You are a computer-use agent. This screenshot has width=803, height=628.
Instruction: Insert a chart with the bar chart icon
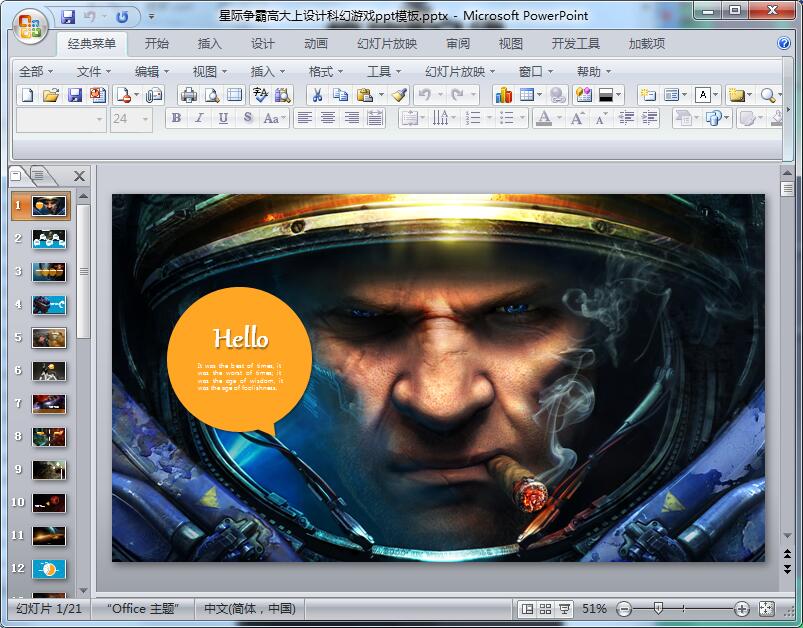pyautogui.click(x=503, y=95)
